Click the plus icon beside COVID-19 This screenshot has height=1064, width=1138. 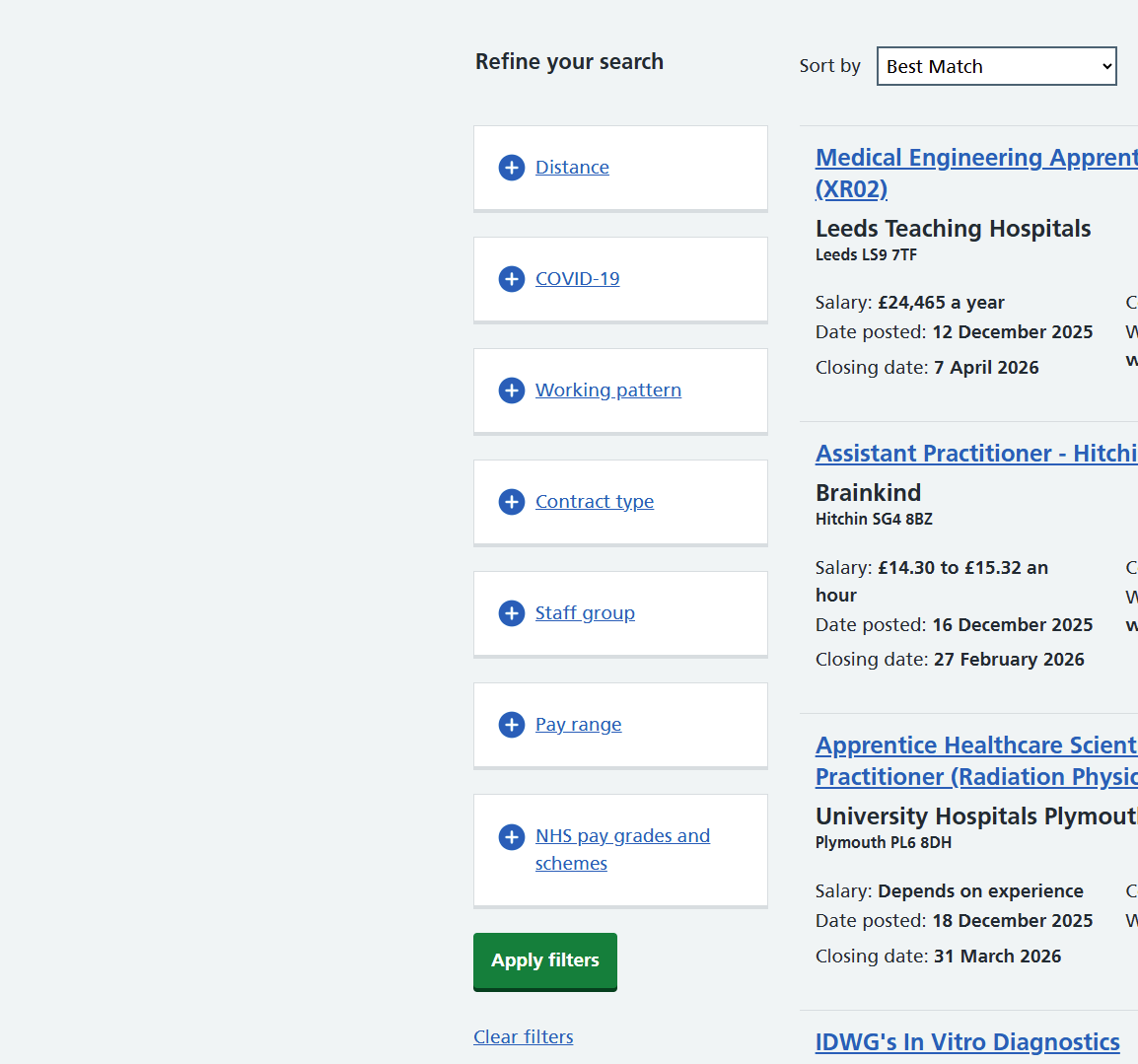[512, 279]
